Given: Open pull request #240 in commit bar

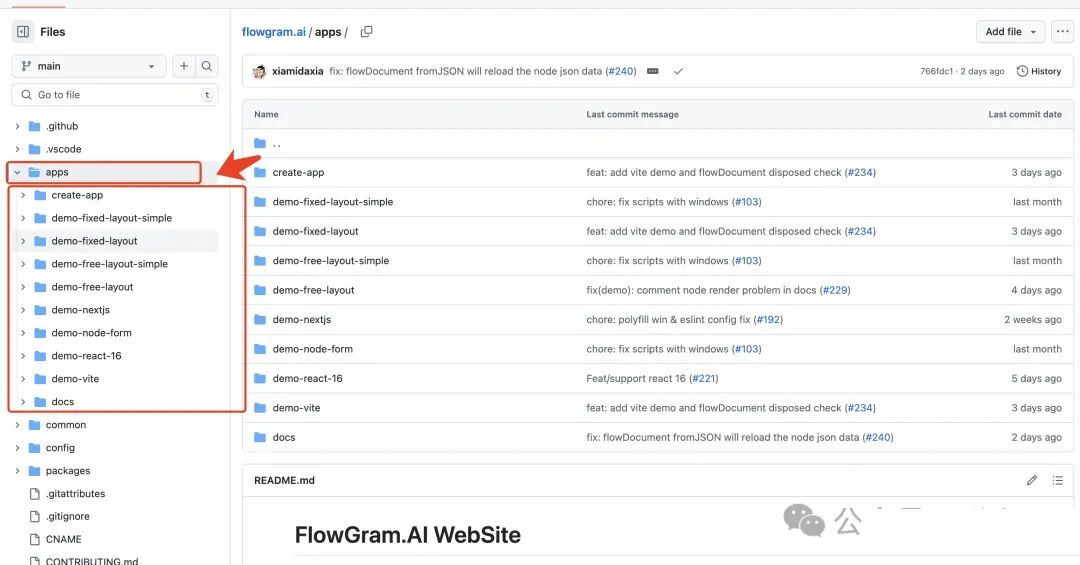Looking at the screenshot, I should pyautogui.click(x=621, y=71).
